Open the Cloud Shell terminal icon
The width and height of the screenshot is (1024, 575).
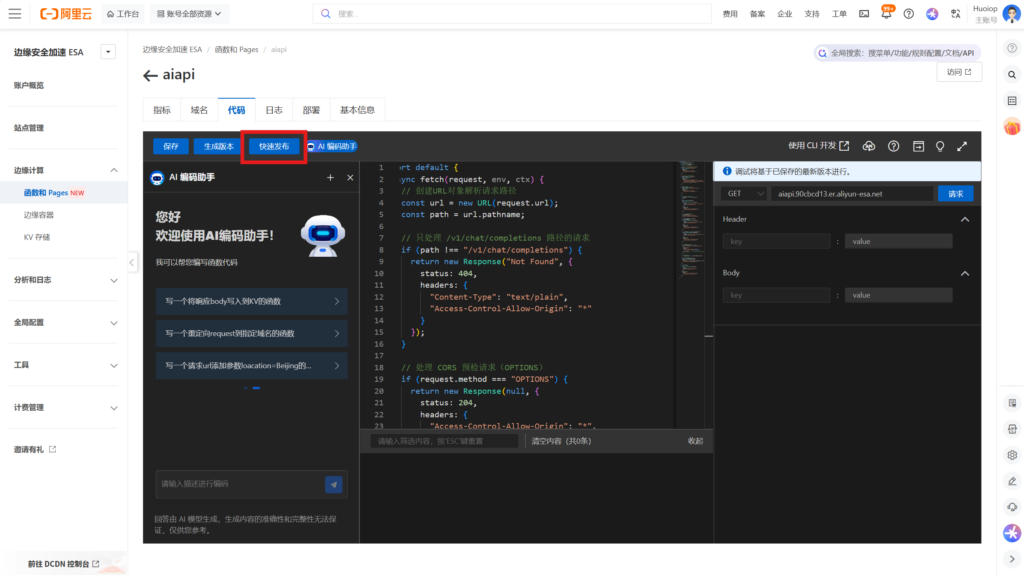point(864,14)
